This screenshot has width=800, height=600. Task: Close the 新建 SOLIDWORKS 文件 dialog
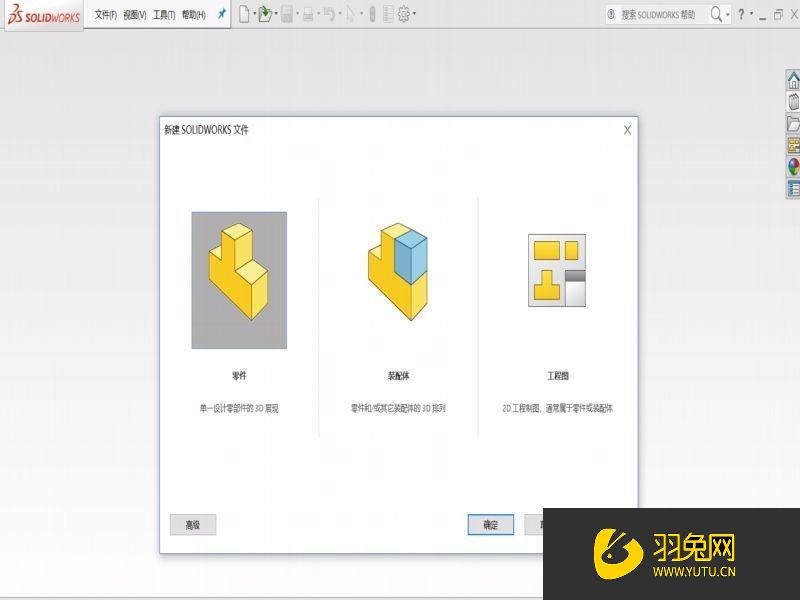(628, 130)
